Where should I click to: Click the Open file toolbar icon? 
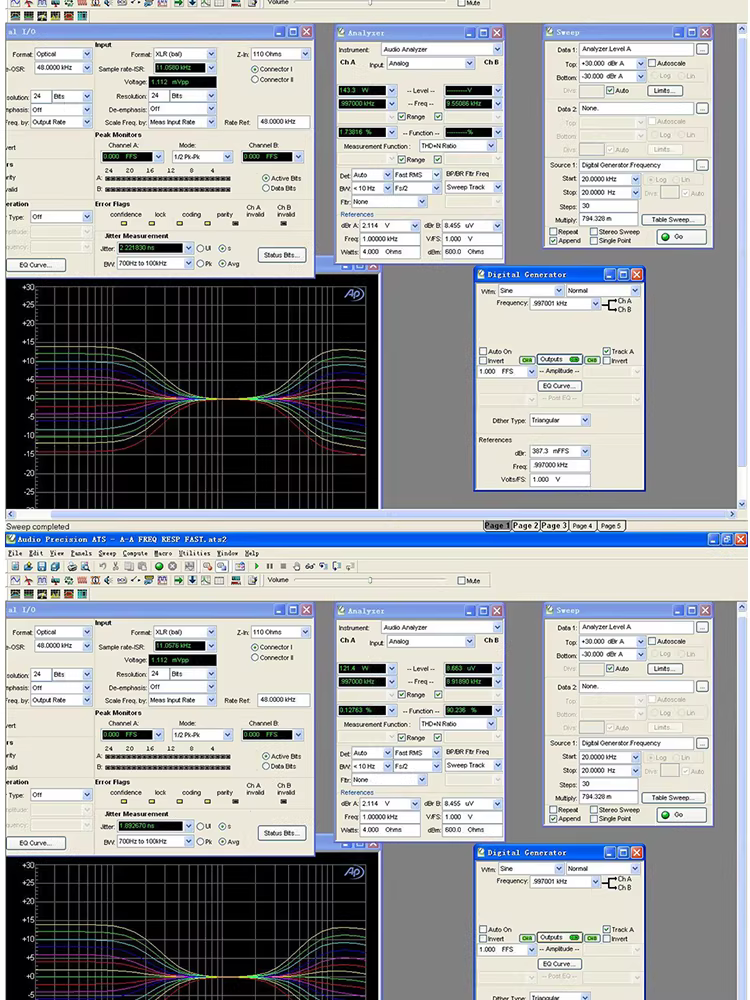click(x=27, y=566)
